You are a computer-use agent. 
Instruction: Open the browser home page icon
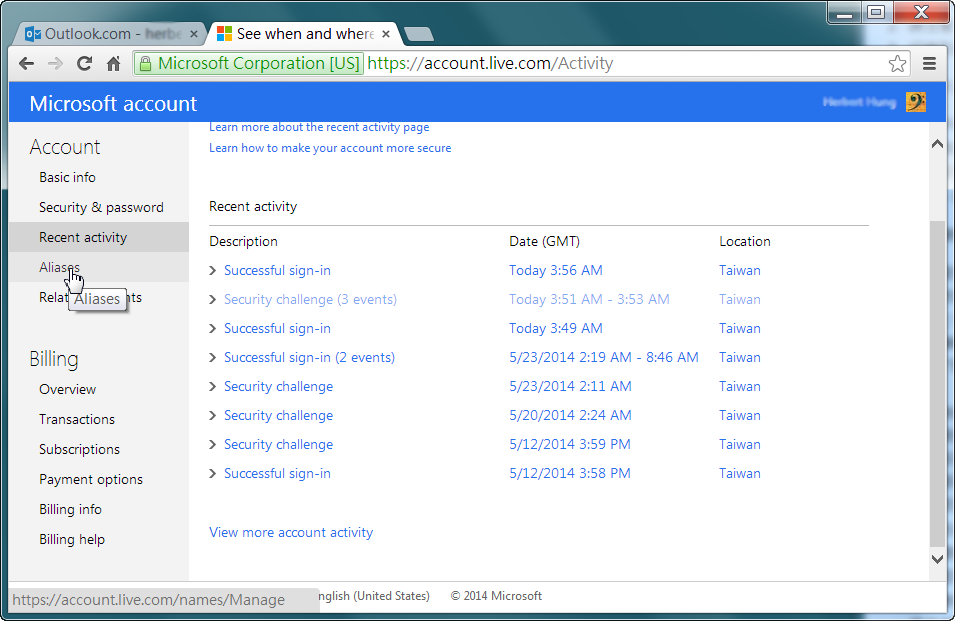(x=113, y=63)
